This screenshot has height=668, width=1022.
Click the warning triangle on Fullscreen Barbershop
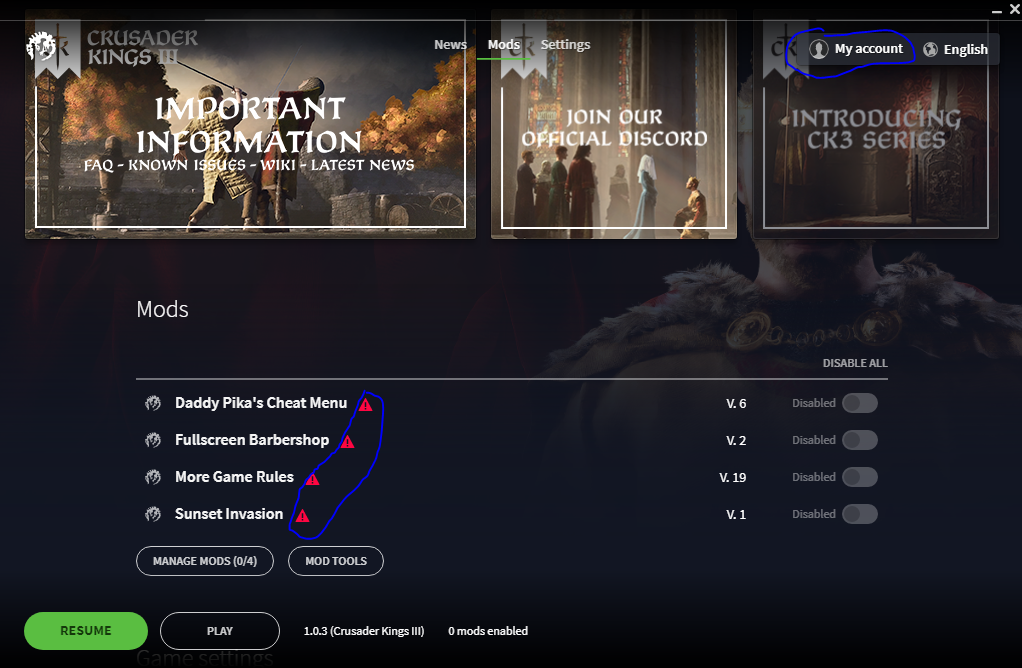click(348, 440)
